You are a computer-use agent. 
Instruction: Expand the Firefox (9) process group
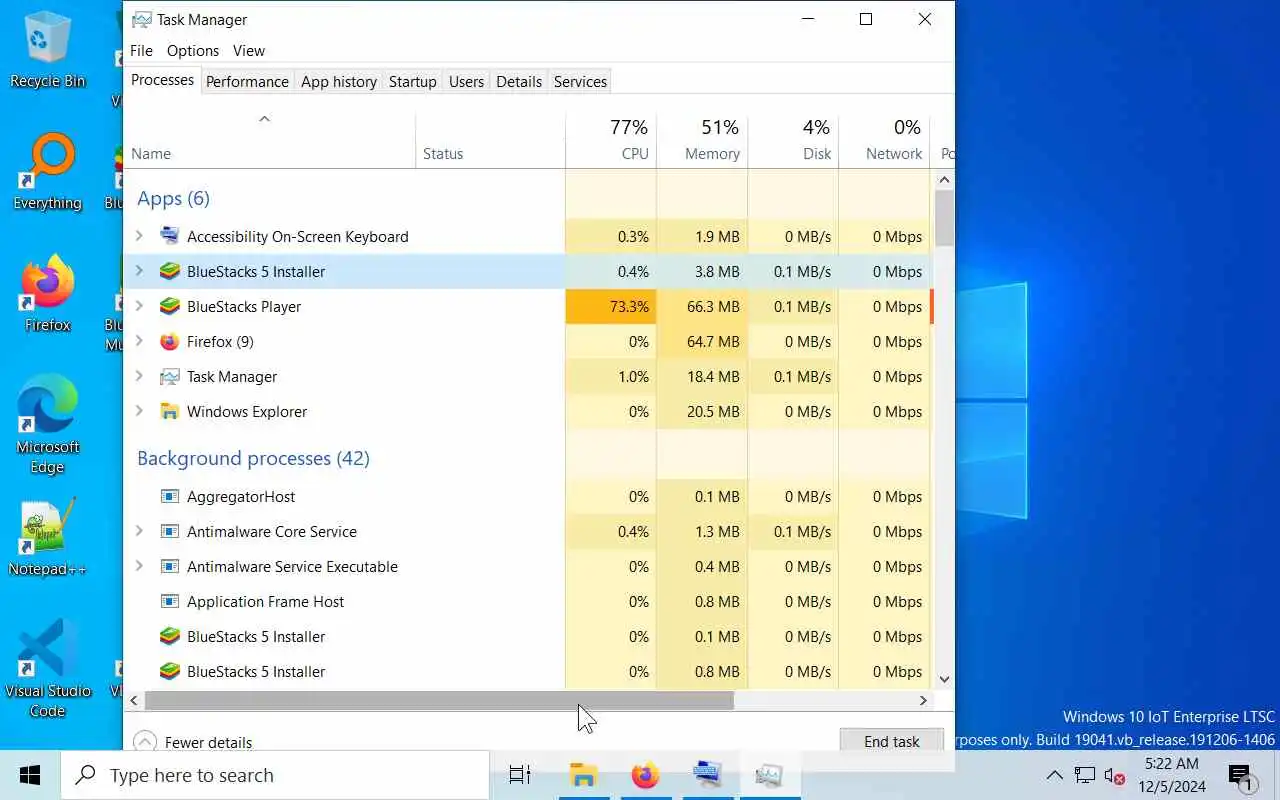(x=139, y=341)
